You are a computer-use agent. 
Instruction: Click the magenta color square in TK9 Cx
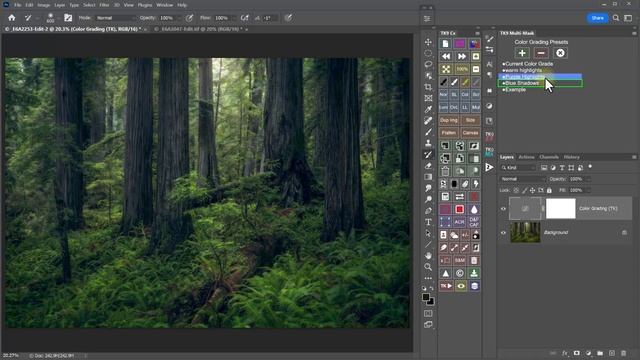click(460, 44)
